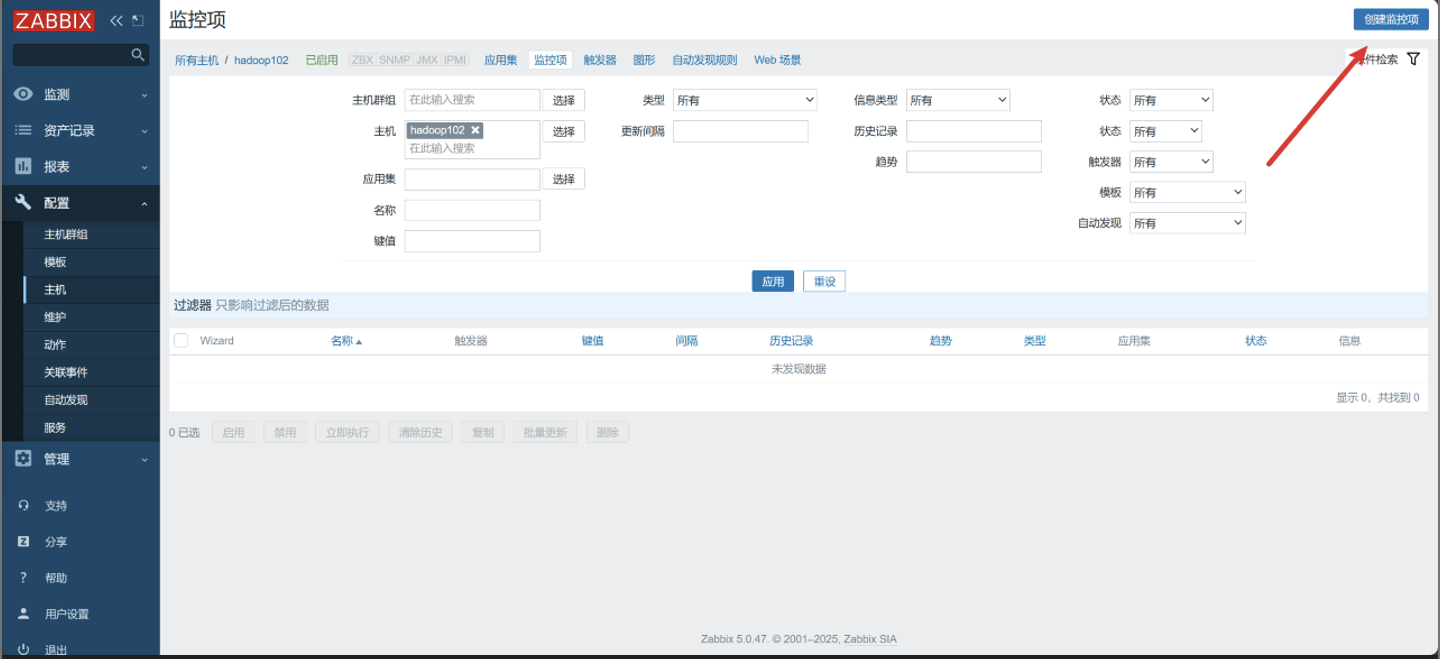Click the 支持 headset icon
The height and width of the screenshot is (659, 1440).
(24, 506)
